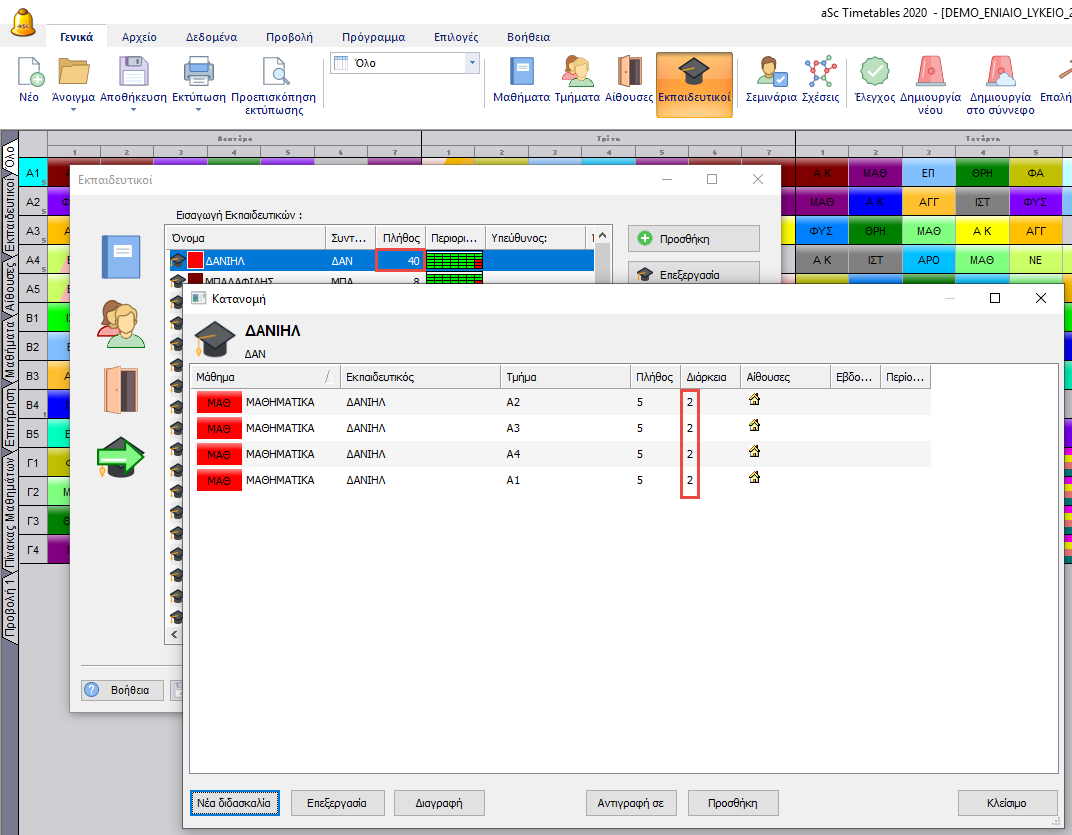Click the Αίθουσες door icon in toolbar
Image resolution: width=1072 pixels, height=835 pixels.
tap(629, 80)
